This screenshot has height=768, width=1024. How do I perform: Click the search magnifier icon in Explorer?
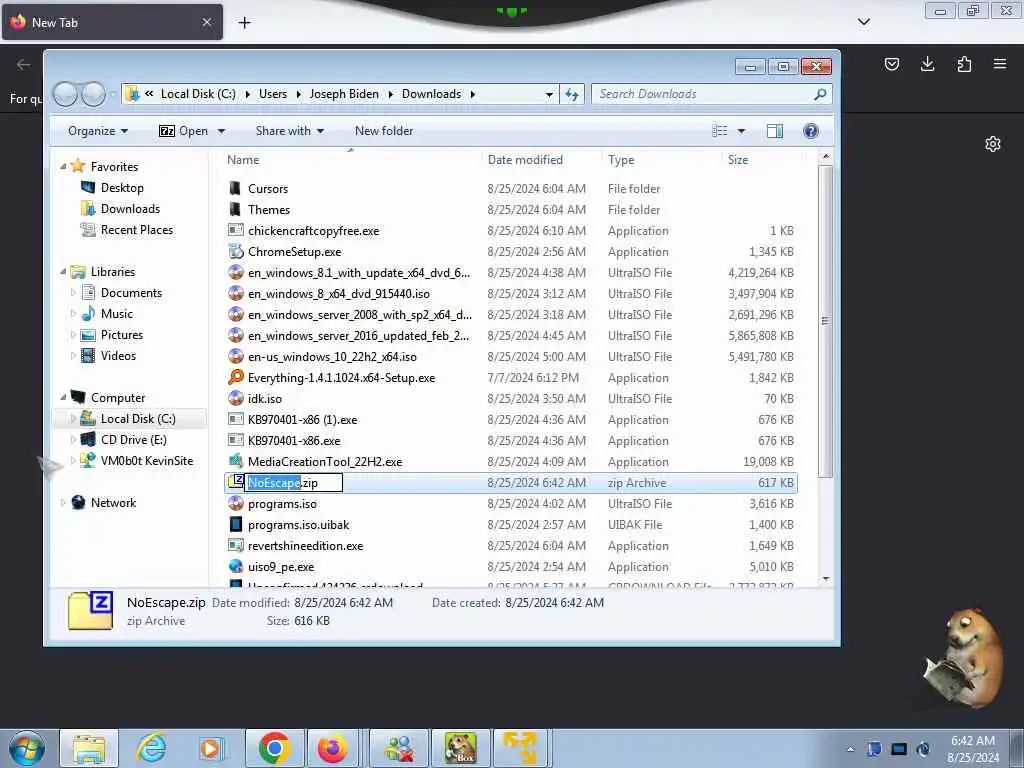820,94
